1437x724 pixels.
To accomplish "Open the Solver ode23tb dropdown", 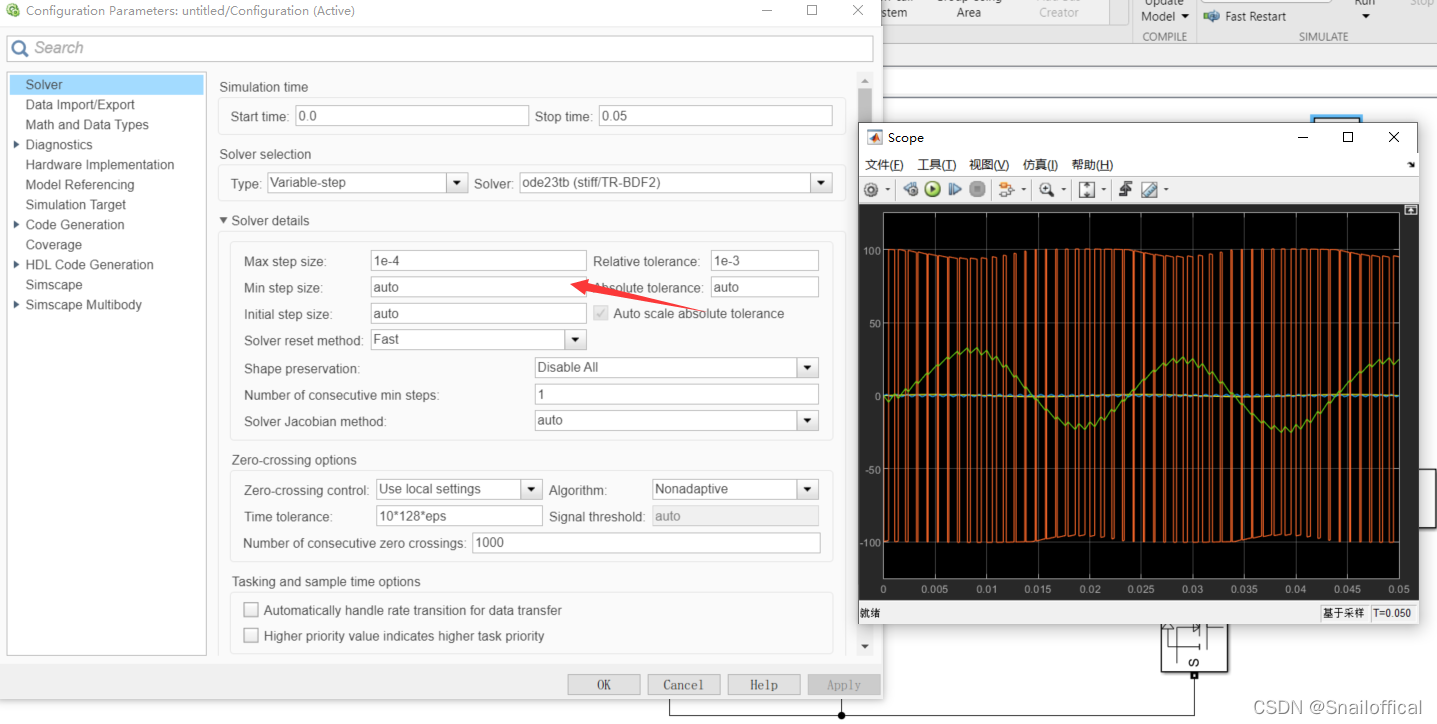I will pyautogui.click(x=822, y=183).
